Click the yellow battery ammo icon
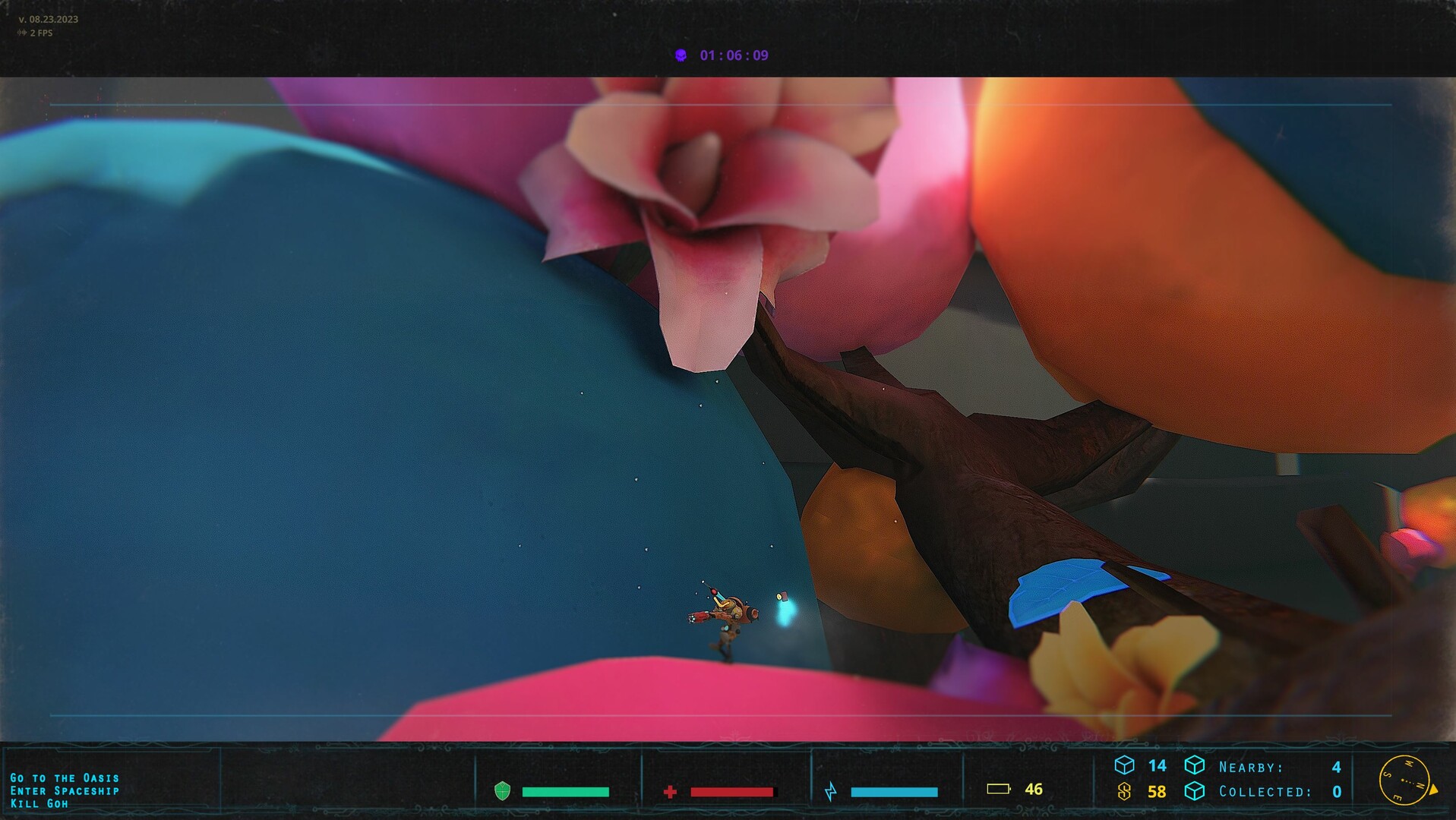This screenshot has height=820, width=1456. [x=999, y=789]
